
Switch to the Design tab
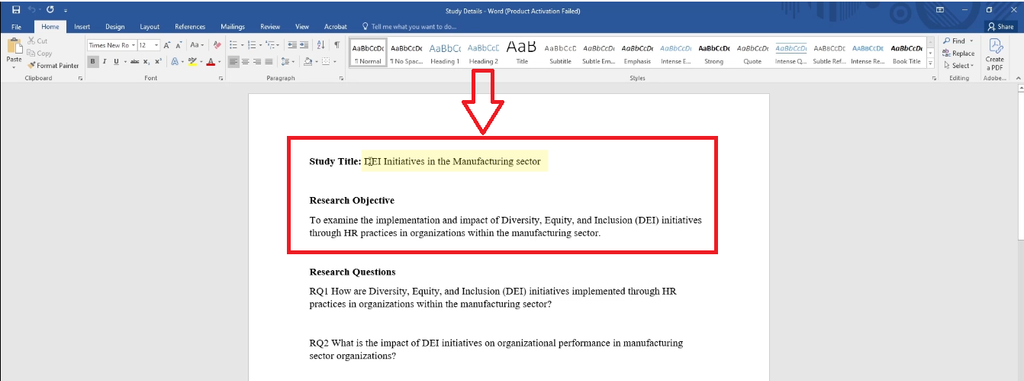(115, 27)
